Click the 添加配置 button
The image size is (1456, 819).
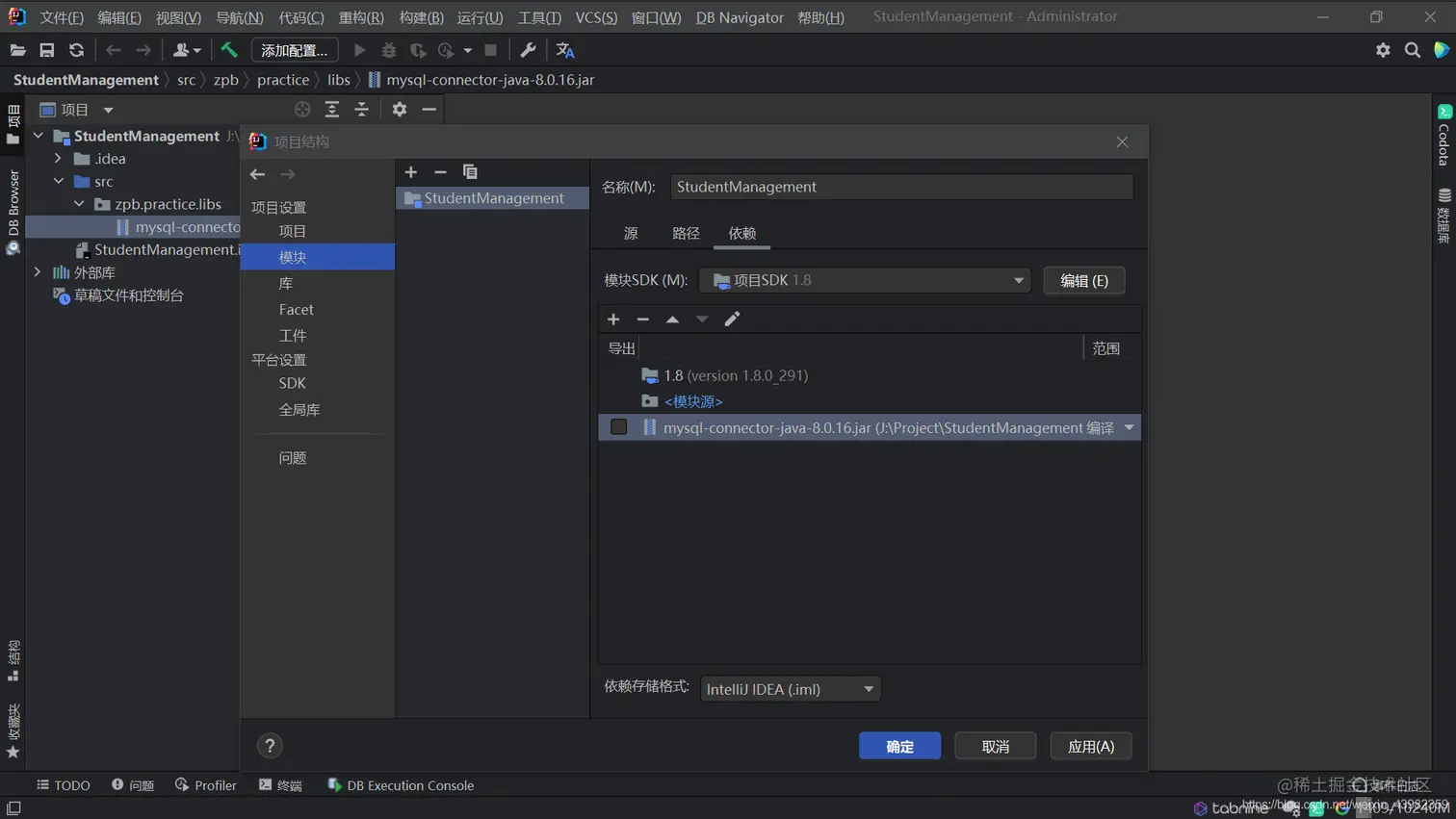click(295, 50)
